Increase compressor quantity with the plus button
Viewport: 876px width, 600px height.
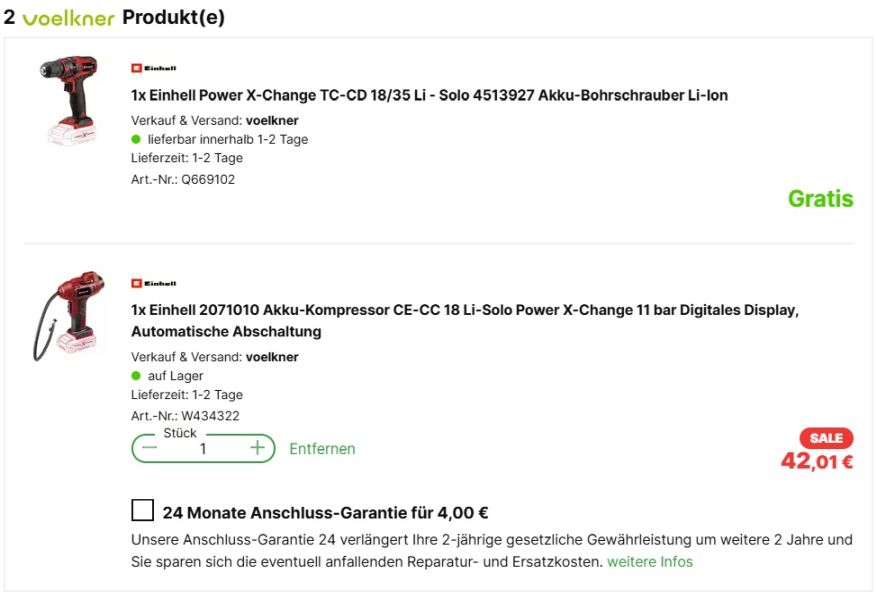257,448
